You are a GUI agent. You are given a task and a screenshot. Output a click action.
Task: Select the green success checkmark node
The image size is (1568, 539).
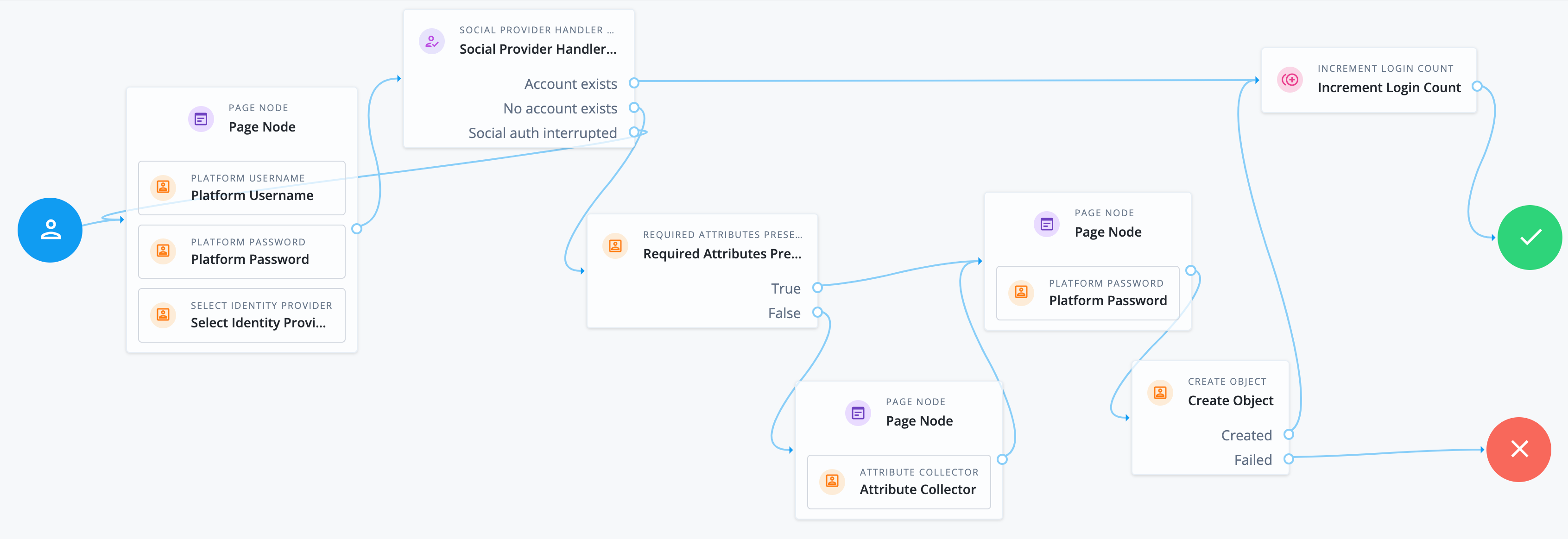click(x=1530, y=237)
